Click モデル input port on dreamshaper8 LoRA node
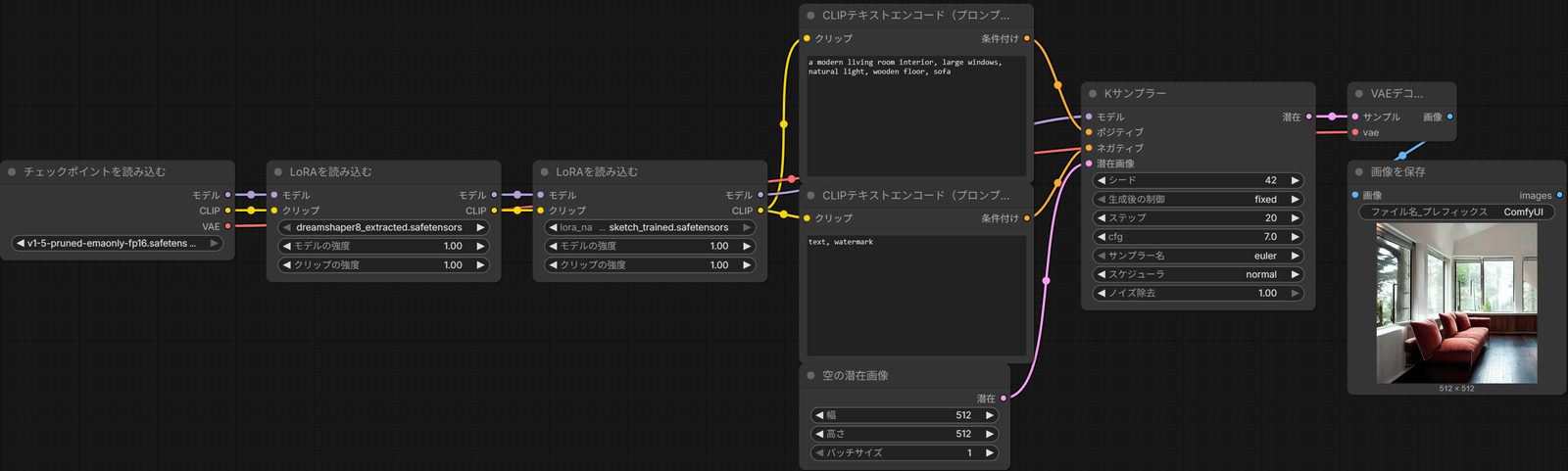This screenshot has height=471, width=1568. click(x=273, y=195)
